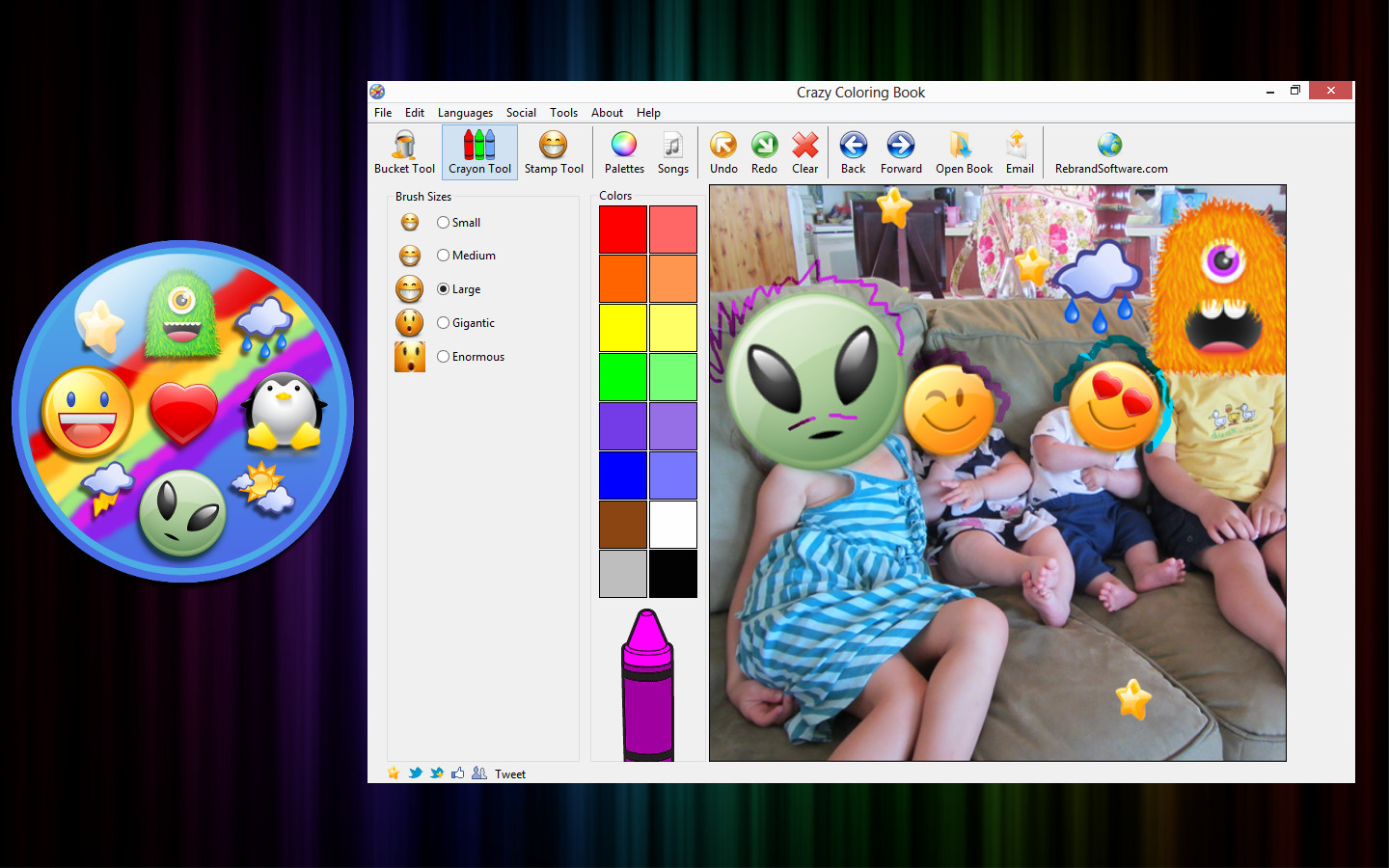Click the Twitter follow bird with the plus sign
This screenshot has height=868, width=1389.
point(436,773)
